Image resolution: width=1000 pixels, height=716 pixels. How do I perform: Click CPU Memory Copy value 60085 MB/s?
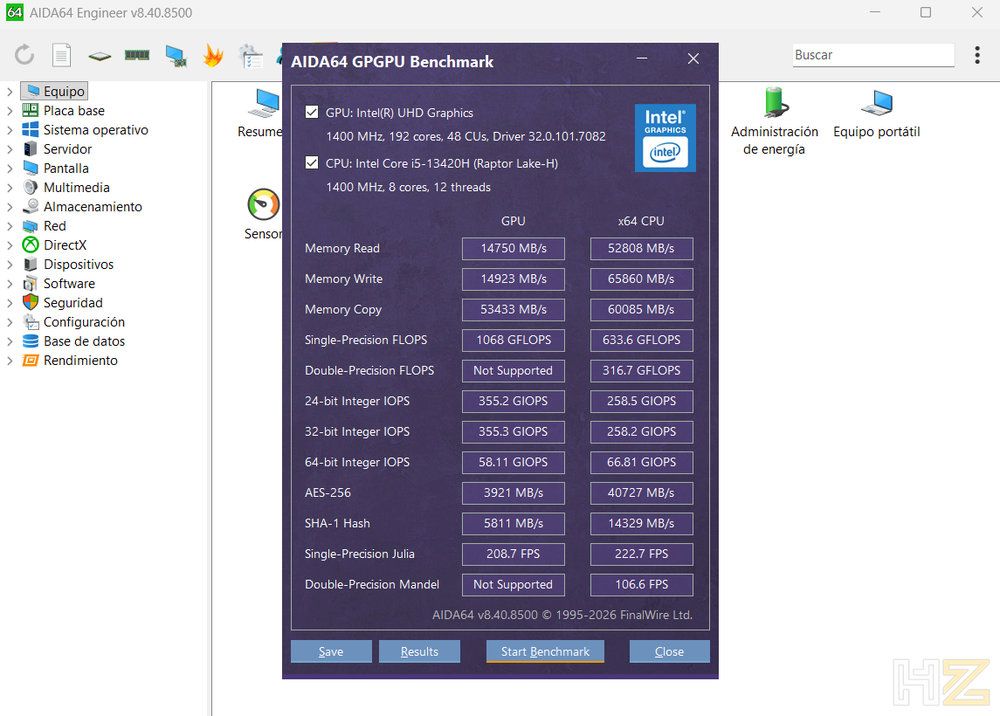(x=642, y=309)
